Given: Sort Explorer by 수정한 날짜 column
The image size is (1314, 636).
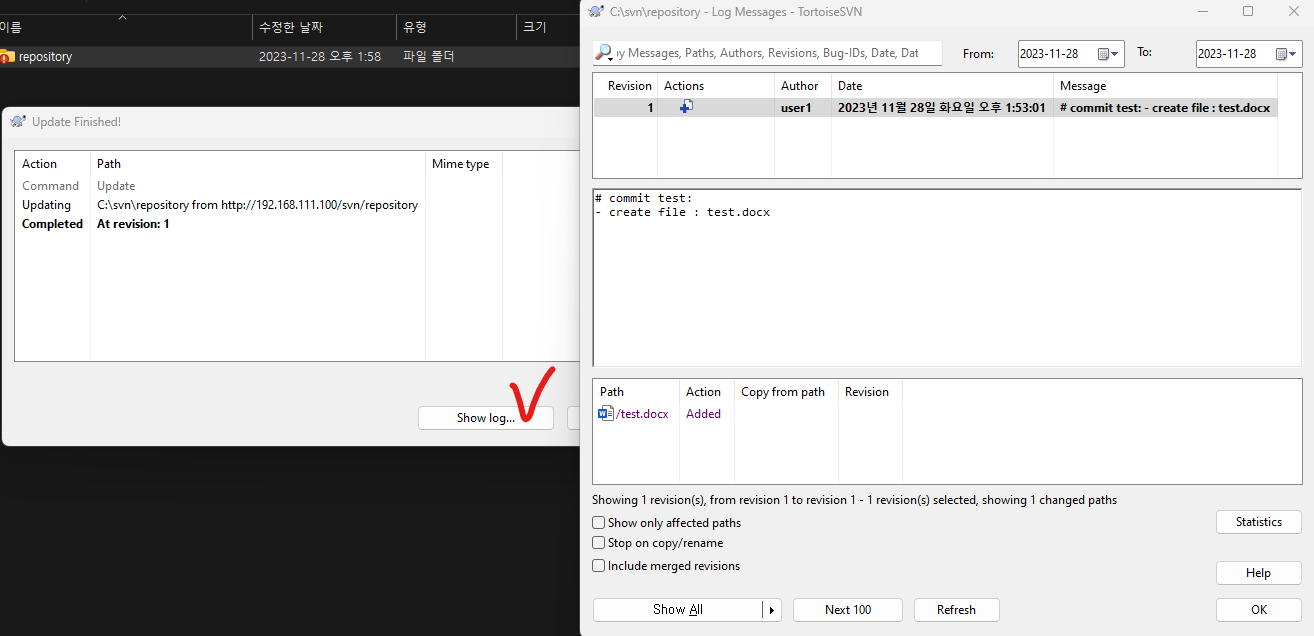Looking at the screenshot, I should coord(324,27).
